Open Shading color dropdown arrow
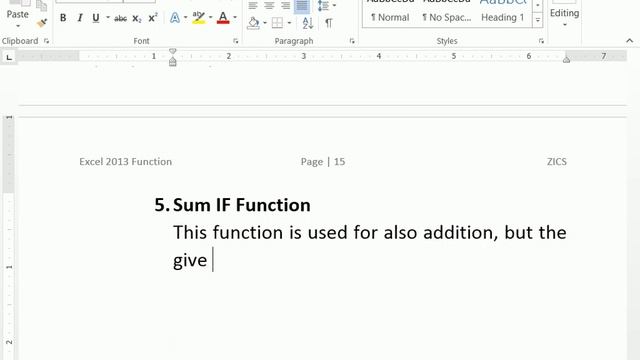 coord(265,23)
